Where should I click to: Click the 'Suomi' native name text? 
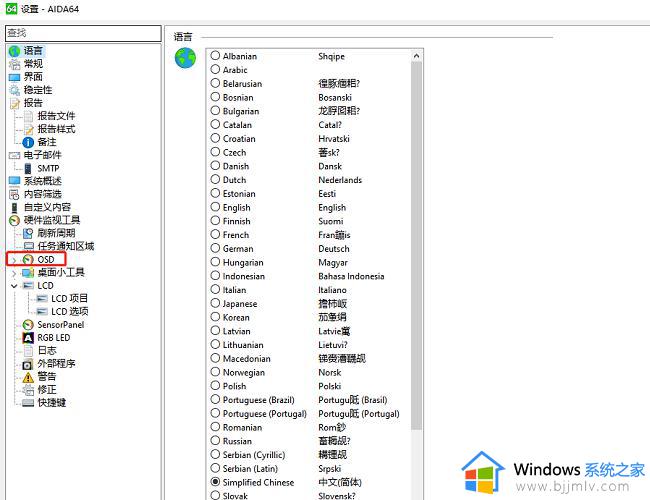pyautogui.click(x=331, y=221)
